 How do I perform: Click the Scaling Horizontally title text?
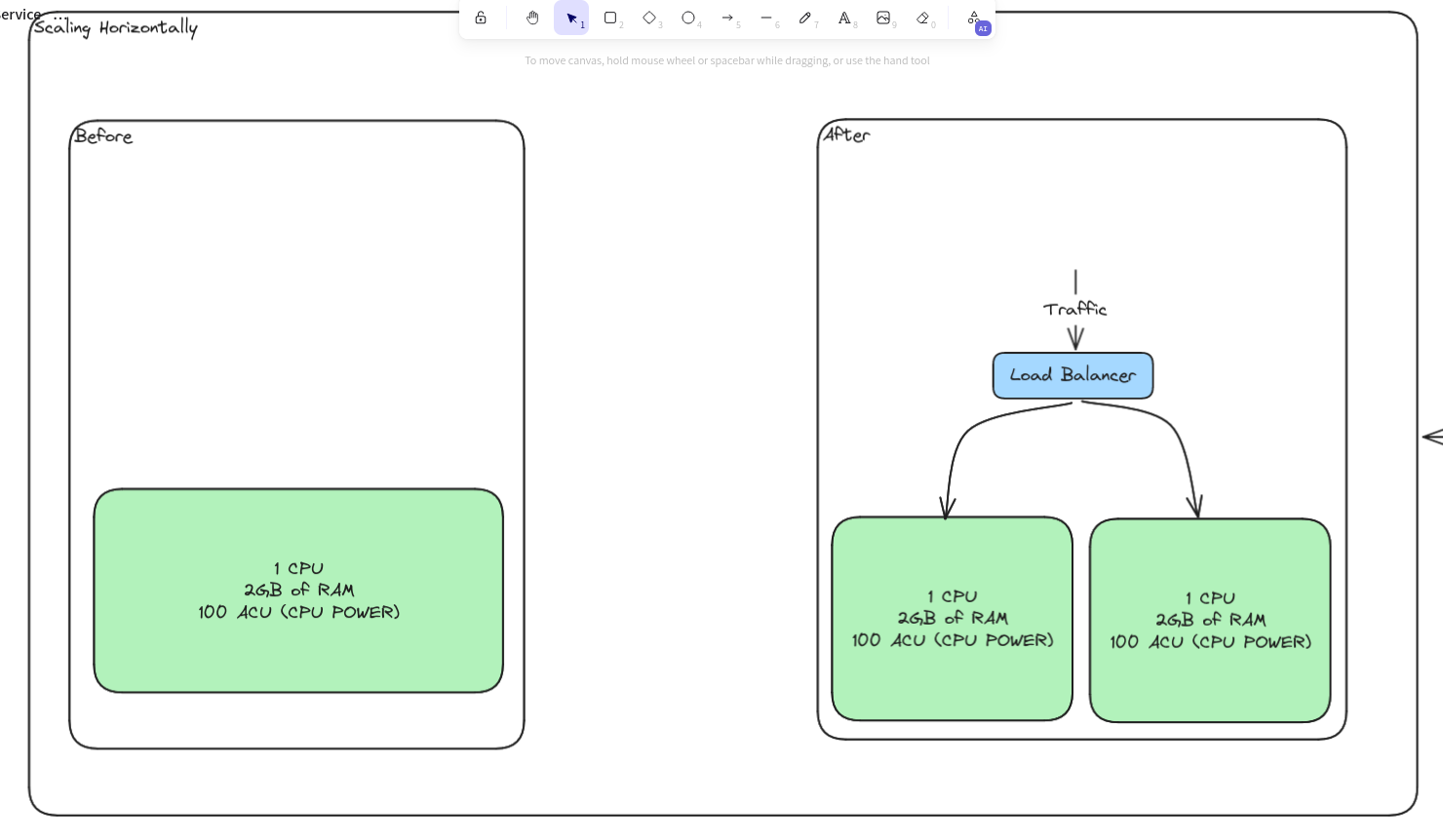point(115,27)
